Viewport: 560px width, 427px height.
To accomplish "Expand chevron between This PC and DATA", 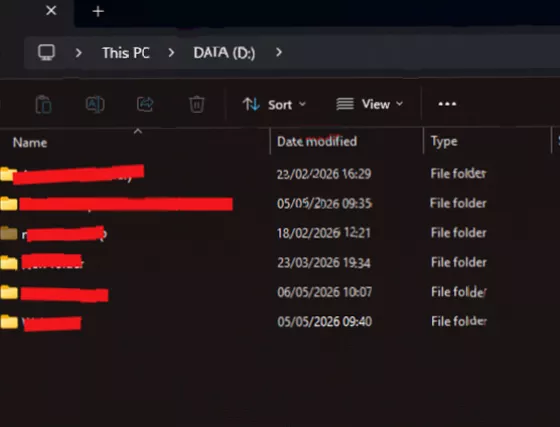I will (171, 53).
